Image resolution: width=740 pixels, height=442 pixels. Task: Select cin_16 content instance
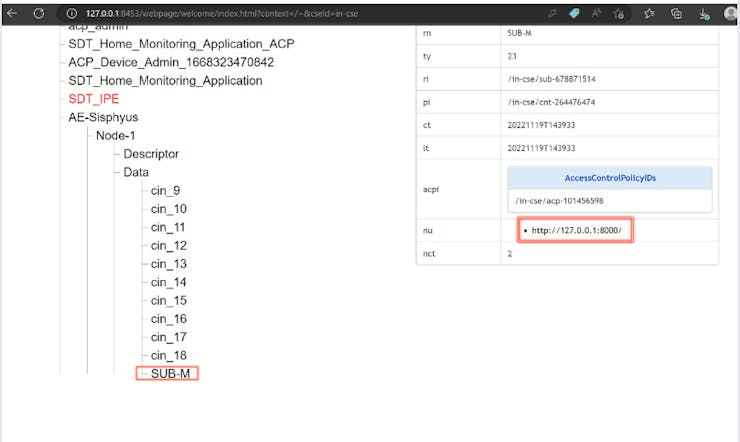[168, 319]
